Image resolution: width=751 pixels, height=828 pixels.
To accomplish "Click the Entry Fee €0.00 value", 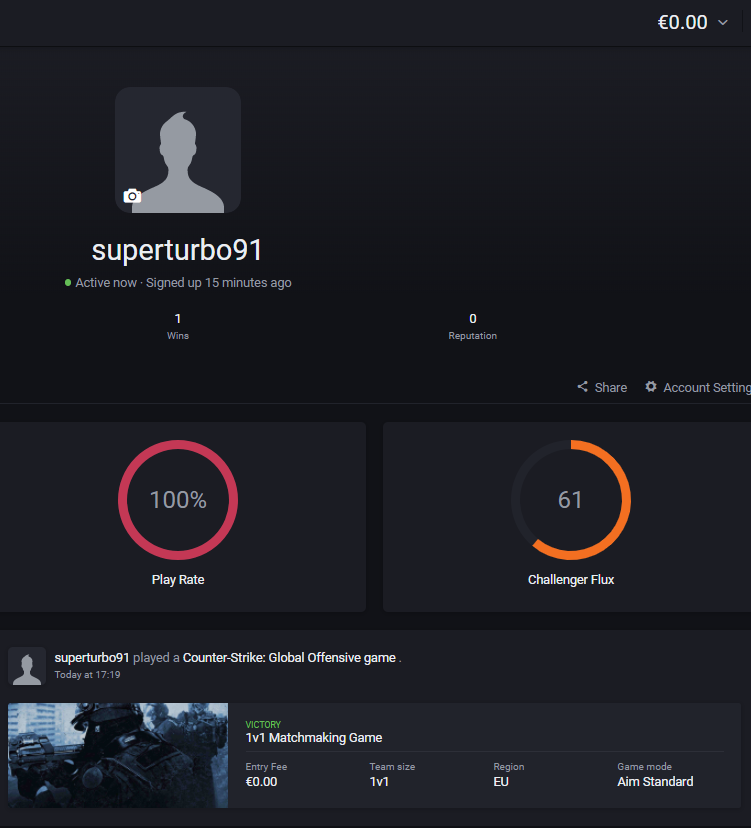I will (261, 782).
